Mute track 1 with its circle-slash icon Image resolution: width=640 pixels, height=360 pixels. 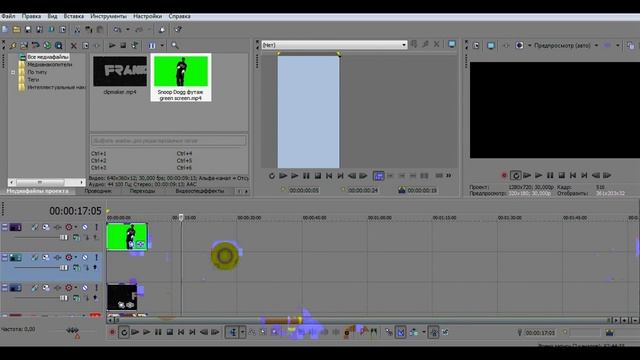tap(85, 227)
